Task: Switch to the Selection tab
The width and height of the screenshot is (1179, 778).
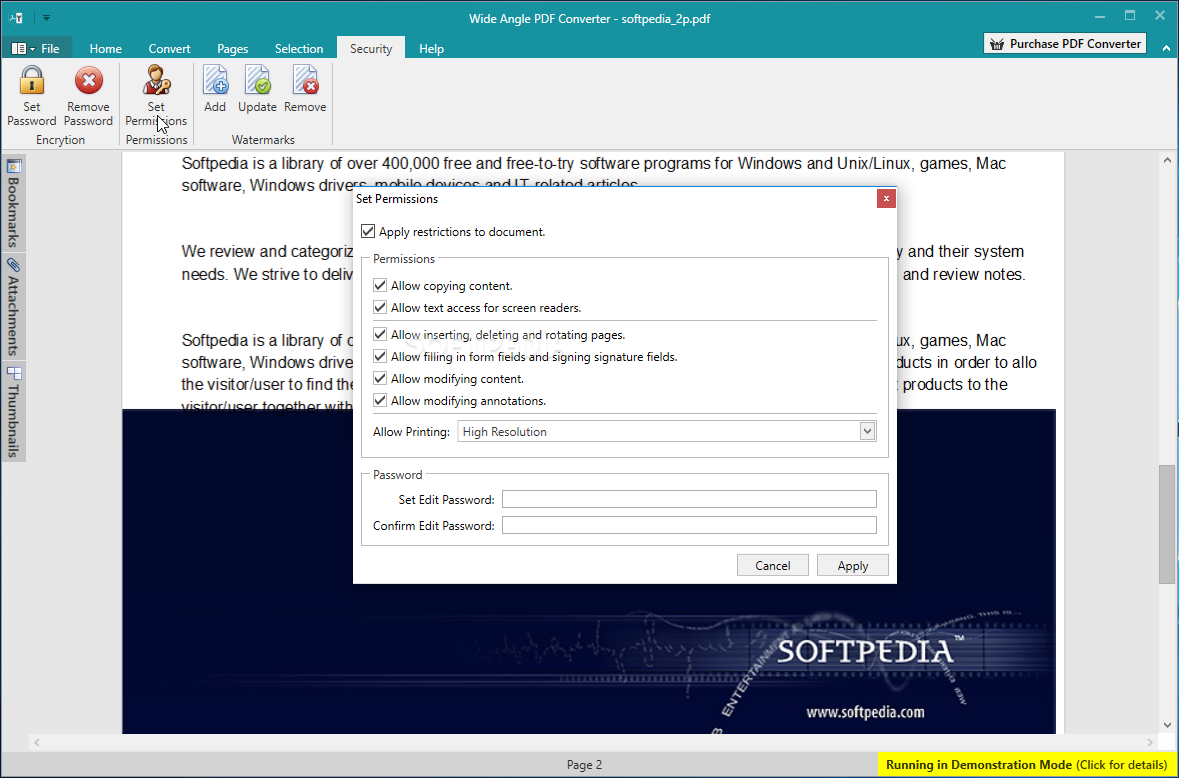Action: coord(299,48)
